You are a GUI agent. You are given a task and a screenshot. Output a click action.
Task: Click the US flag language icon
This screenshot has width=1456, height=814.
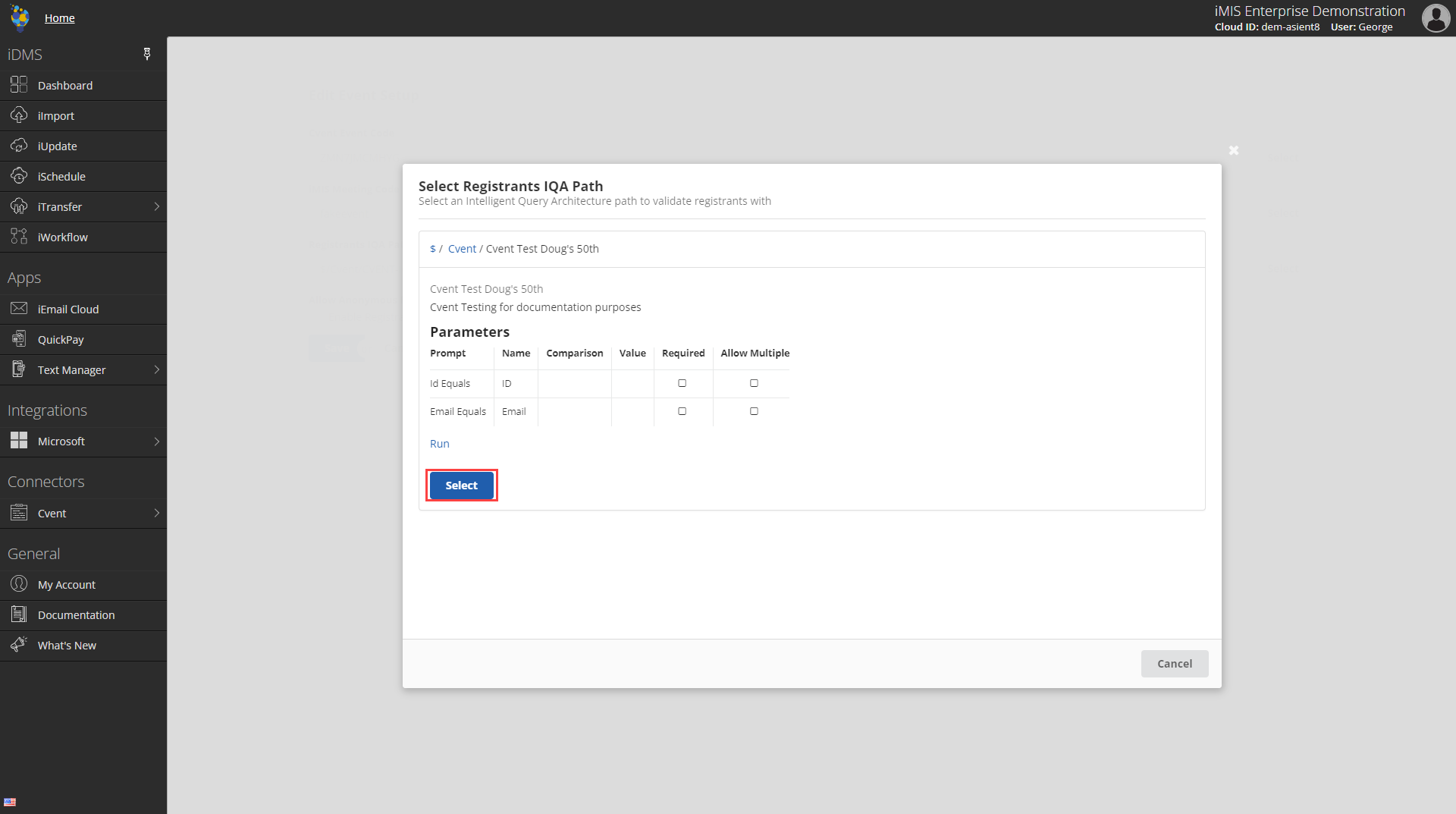pos(10,802)
